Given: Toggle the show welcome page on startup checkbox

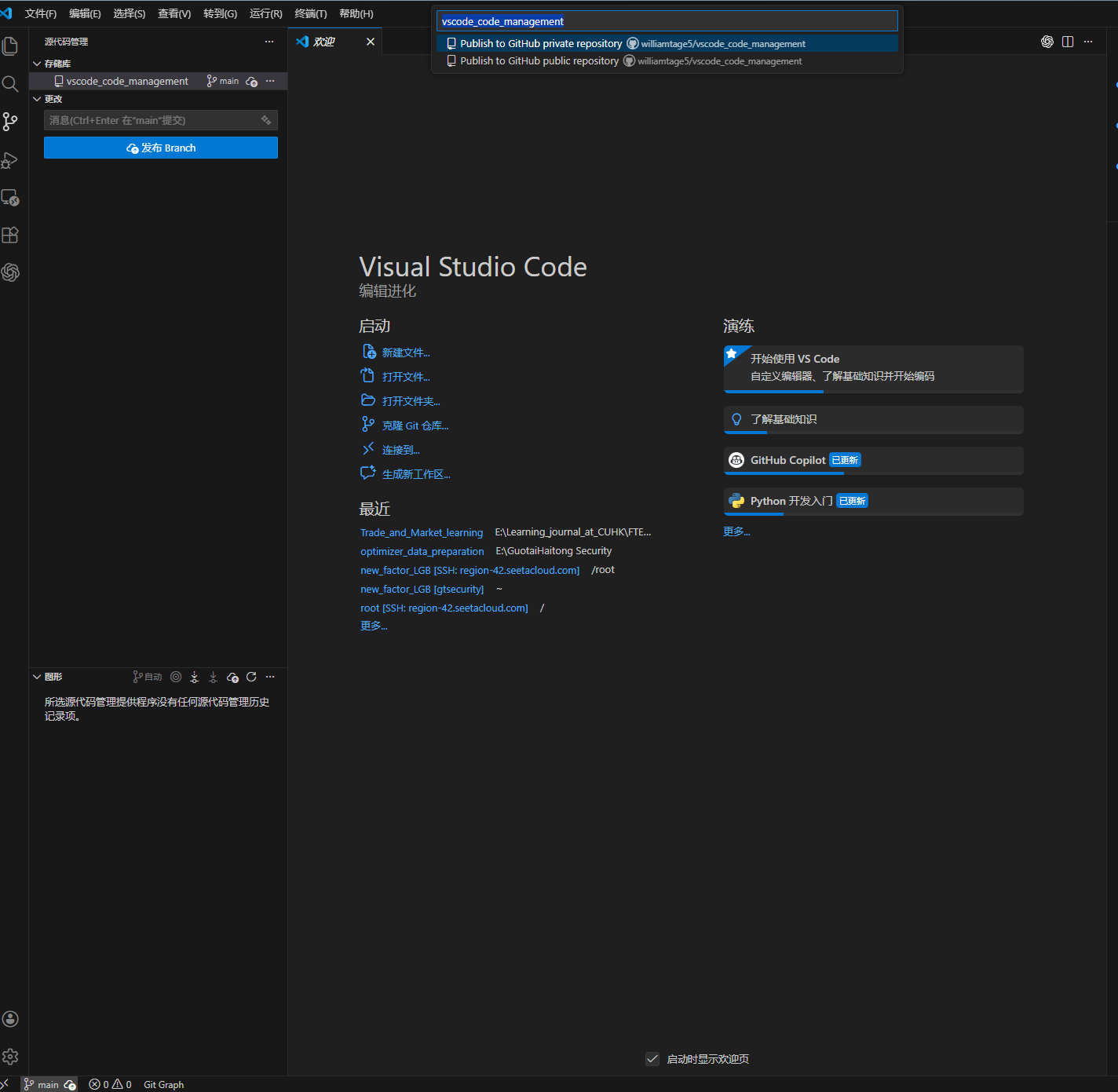Looking at the screenshot, I should pyautogui.click(x=652, y=1059).
